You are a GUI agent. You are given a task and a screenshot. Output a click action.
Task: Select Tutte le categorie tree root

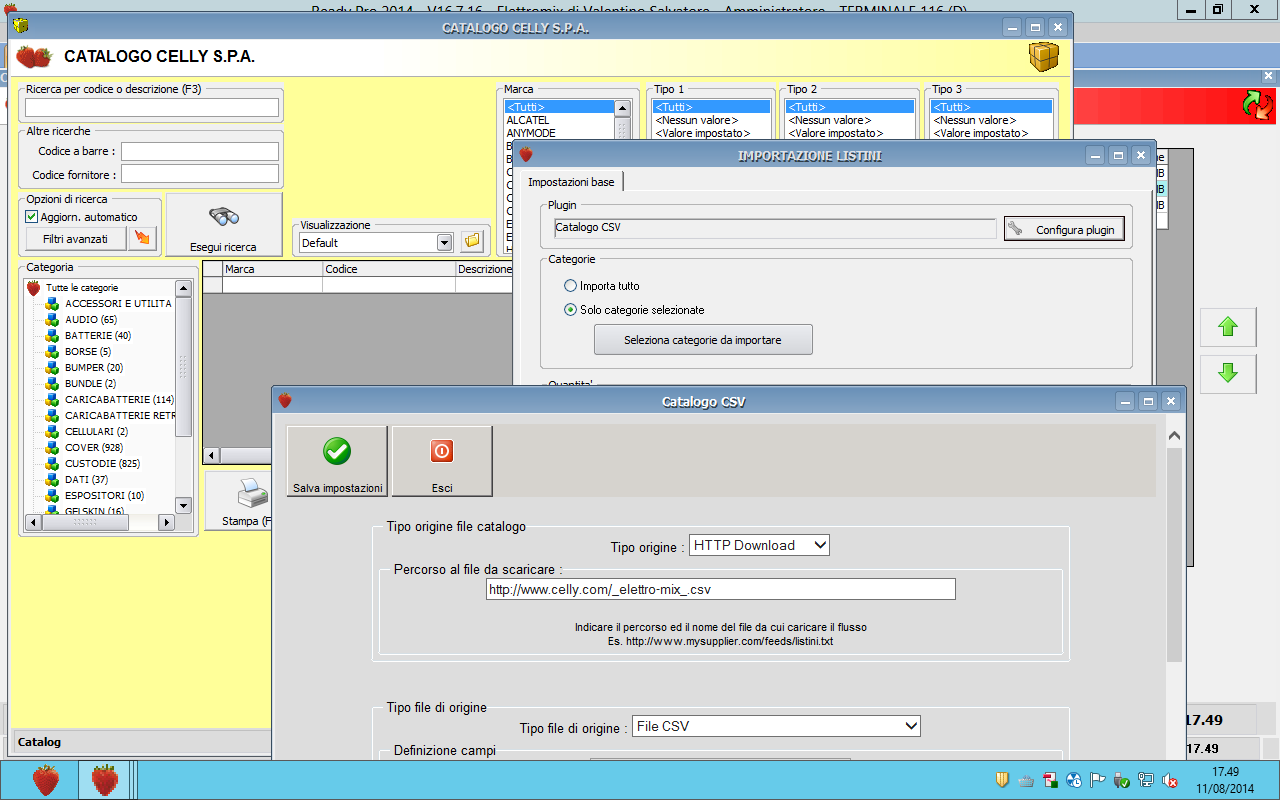pos(82,288)
